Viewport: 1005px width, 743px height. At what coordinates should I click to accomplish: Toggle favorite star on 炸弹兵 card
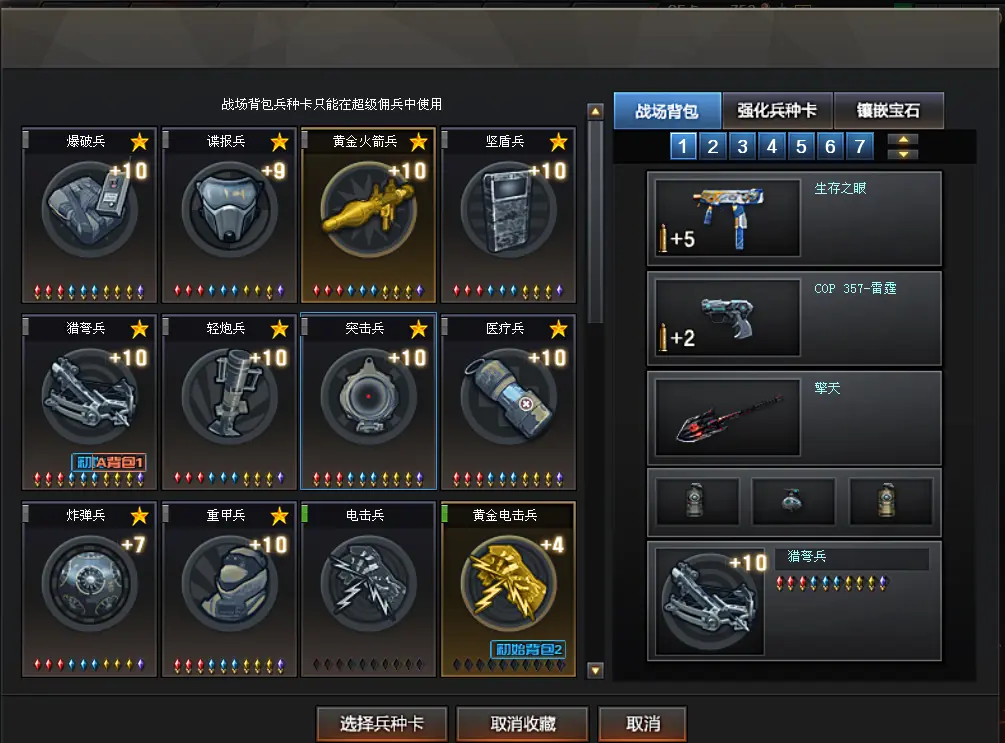click(x=139, y=515)
